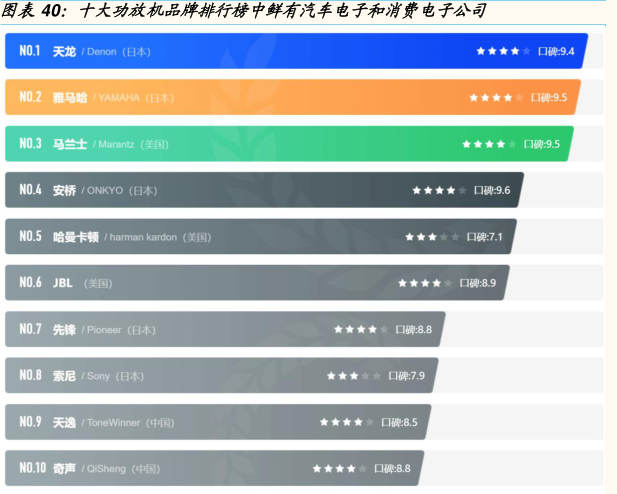Image resolution: width=617 pixels, height=494 pixels.
Task: Click the 口碑:9.6 score for ONKYO
Action: pyautogui.click(x=492, y=191)
